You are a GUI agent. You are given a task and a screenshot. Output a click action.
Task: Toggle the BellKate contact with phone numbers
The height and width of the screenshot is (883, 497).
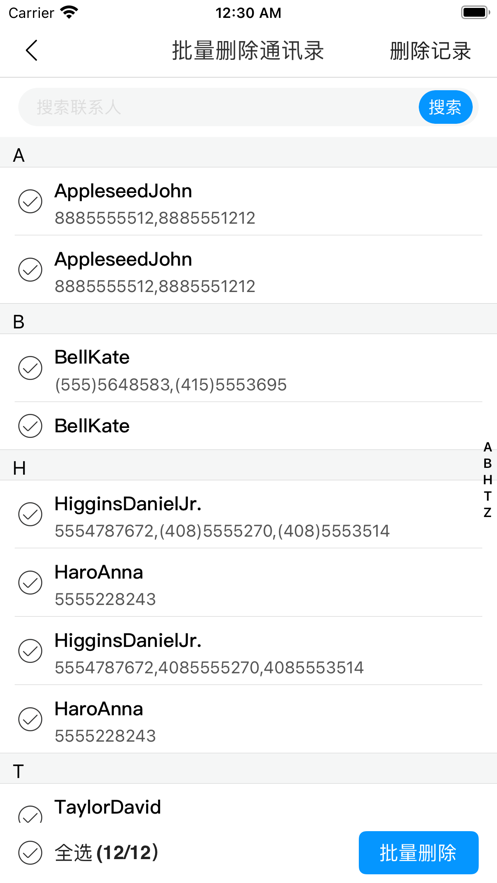tap(30, 368)
